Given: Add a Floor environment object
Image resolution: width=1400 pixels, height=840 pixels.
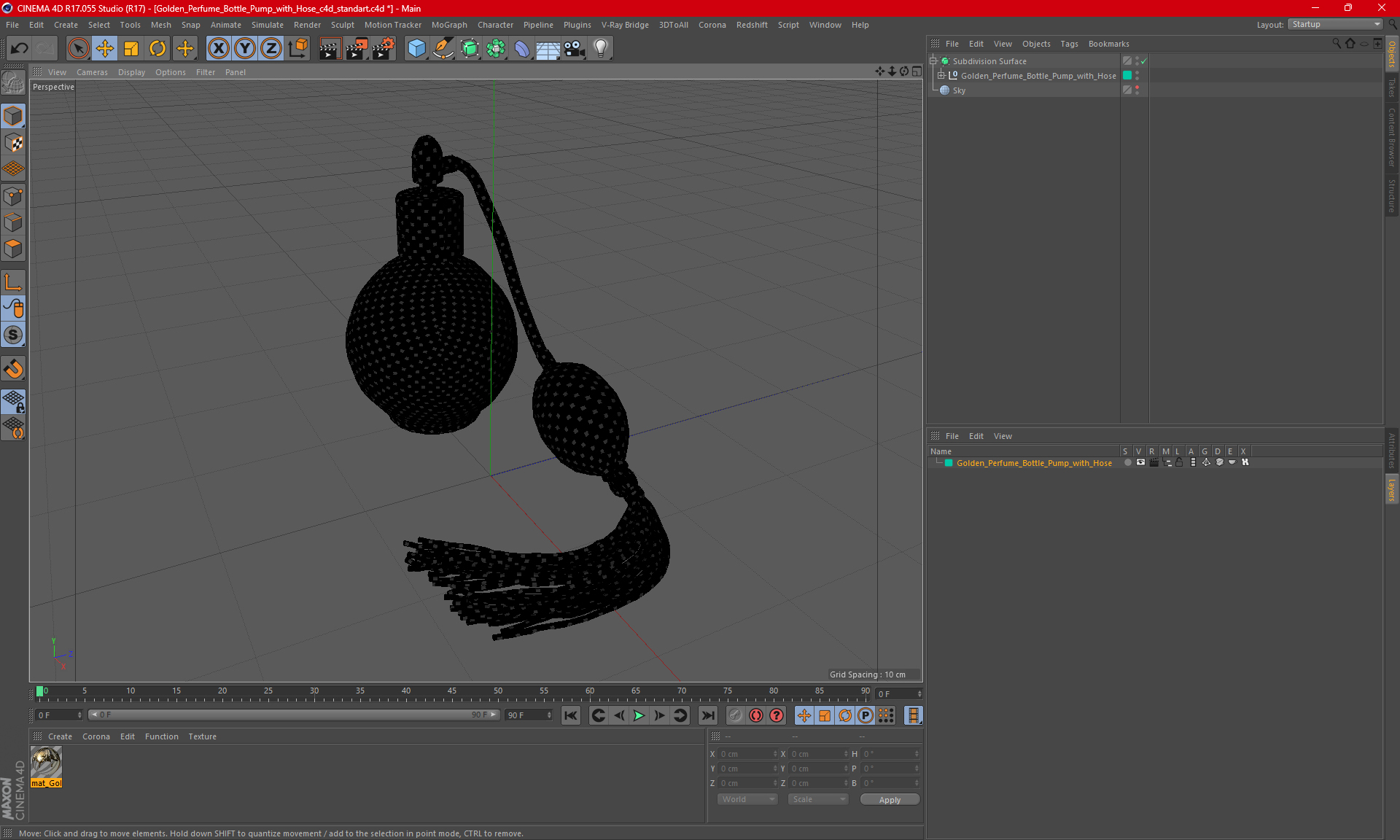Looking at the screenshot, I should click(x=548, y=49).
